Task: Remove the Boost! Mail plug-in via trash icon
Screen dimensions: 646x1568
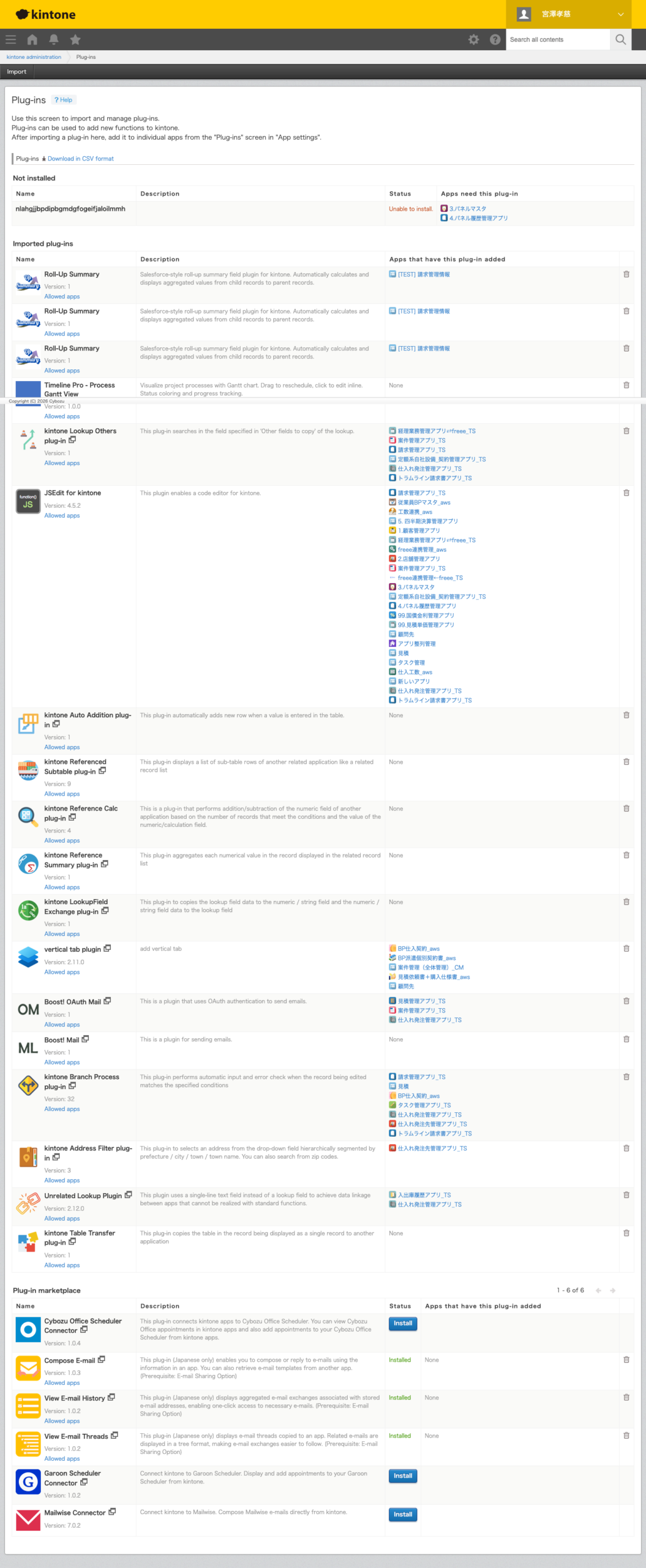Action: [x=626, y=1039]
